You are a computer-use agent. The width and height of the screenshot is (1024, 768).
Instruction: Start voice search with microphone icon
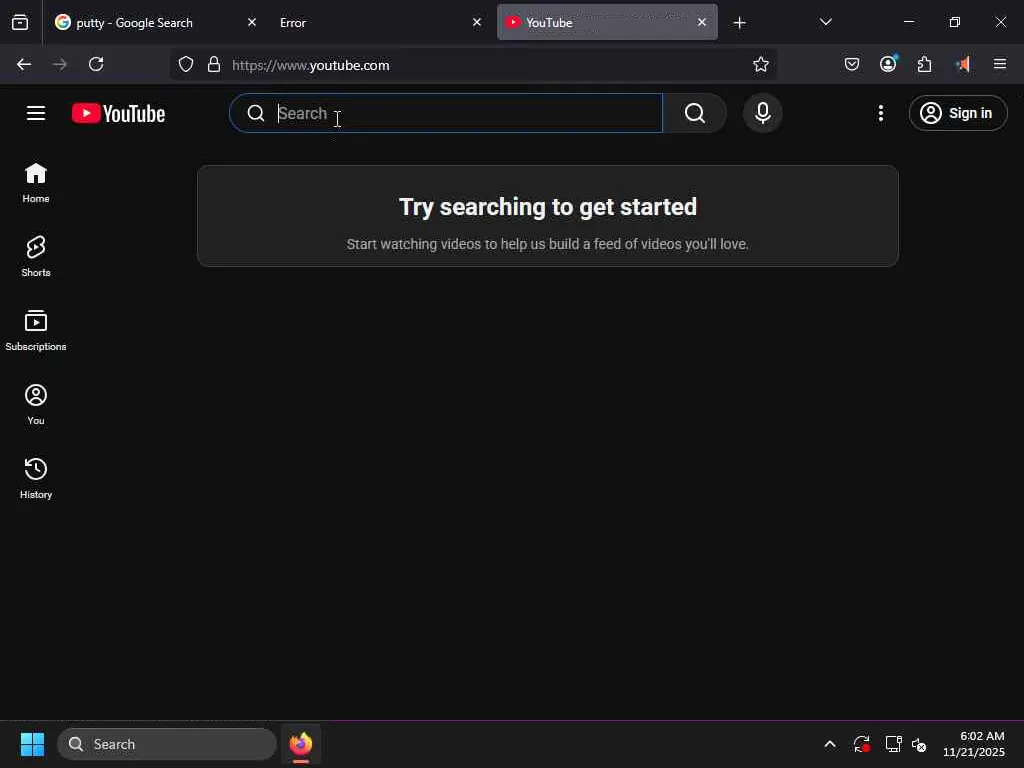click(762, 113)
